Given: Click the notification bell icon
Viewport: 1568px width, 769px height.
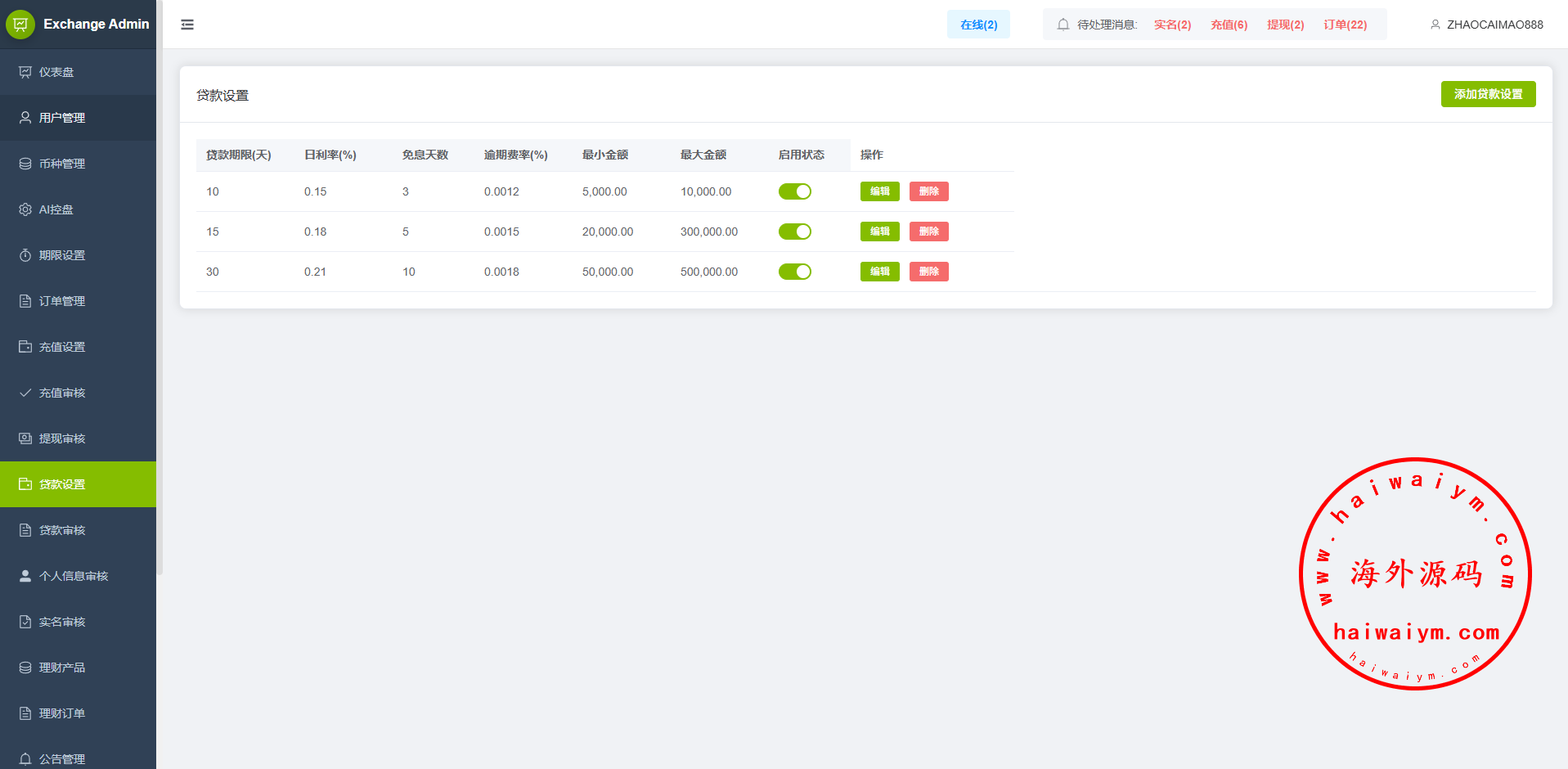Looking at the screenshot, I should click(1063, 25).
